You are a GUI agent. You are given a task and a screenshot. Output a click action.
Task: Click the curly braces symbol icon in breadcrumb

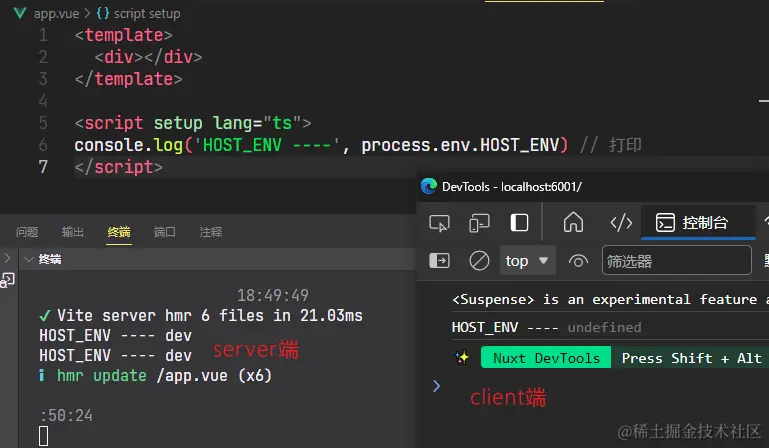(103, 13)
